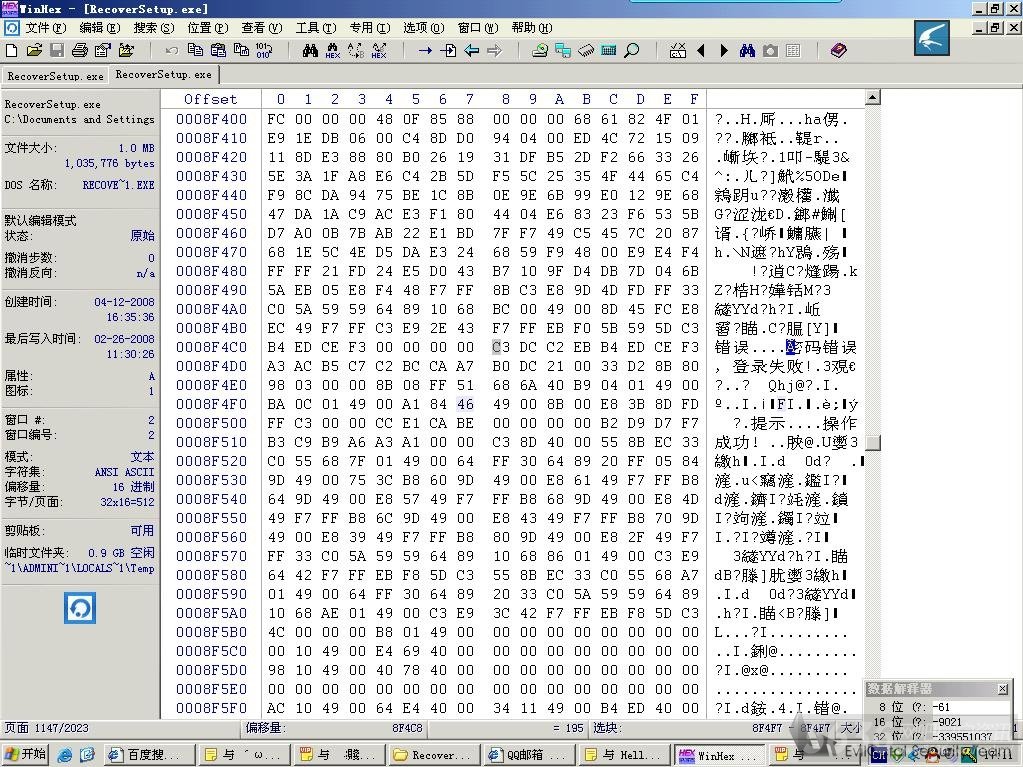Viewport: 1023px width, 767px height.
Task: Switch to 百度搜 taskbar window
Action: click(x=149, y=755)
